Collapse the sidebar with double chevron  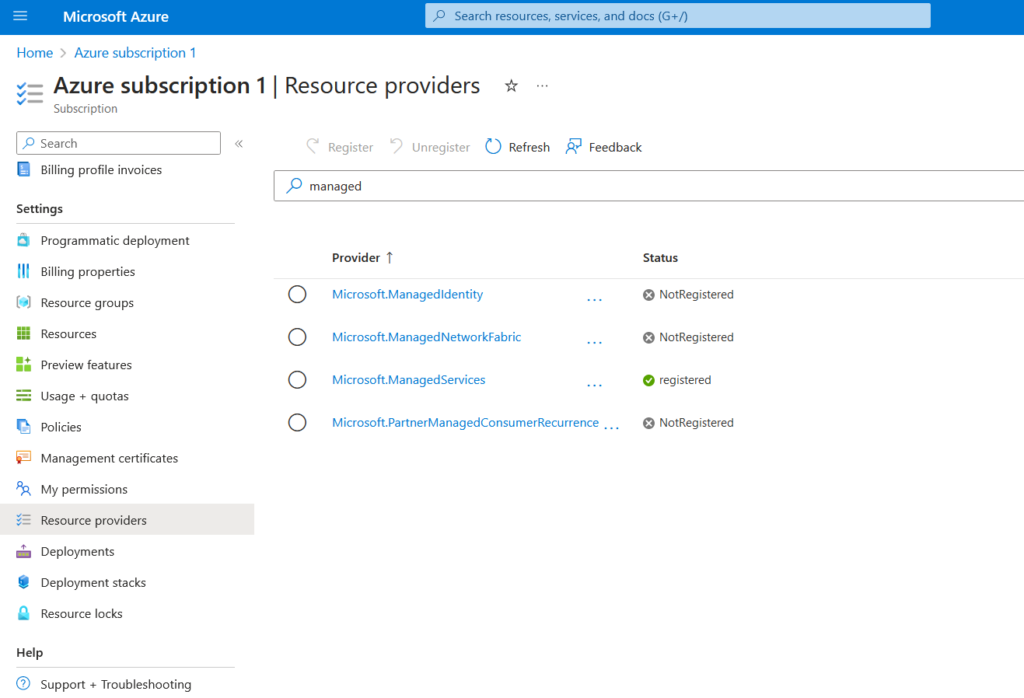pyautogui.click(x=239, y=144)
